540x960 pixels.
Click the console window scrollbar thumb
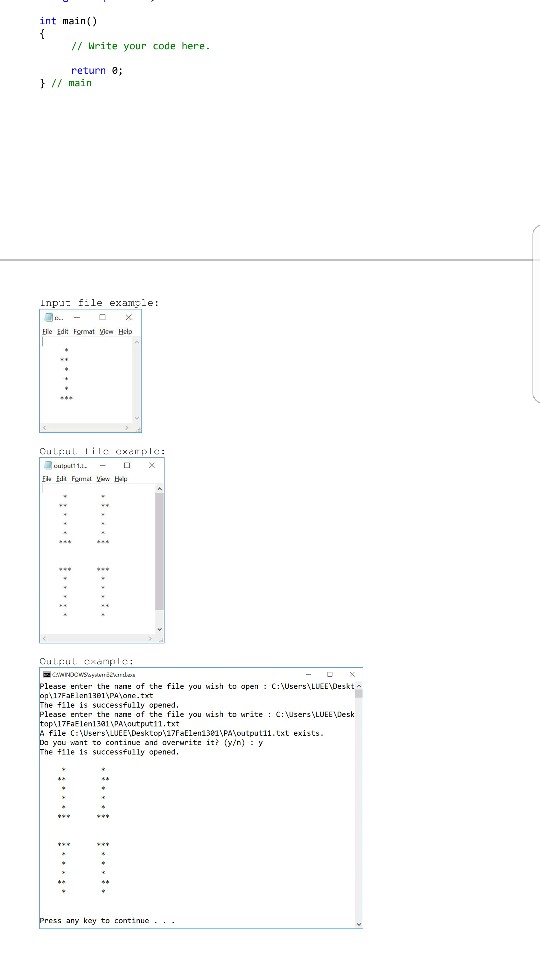(359, 694)
